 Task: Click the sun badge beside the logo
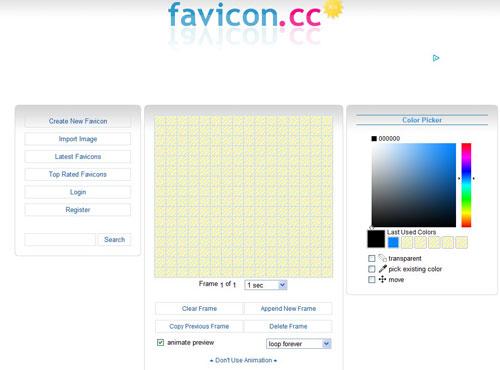333,8
